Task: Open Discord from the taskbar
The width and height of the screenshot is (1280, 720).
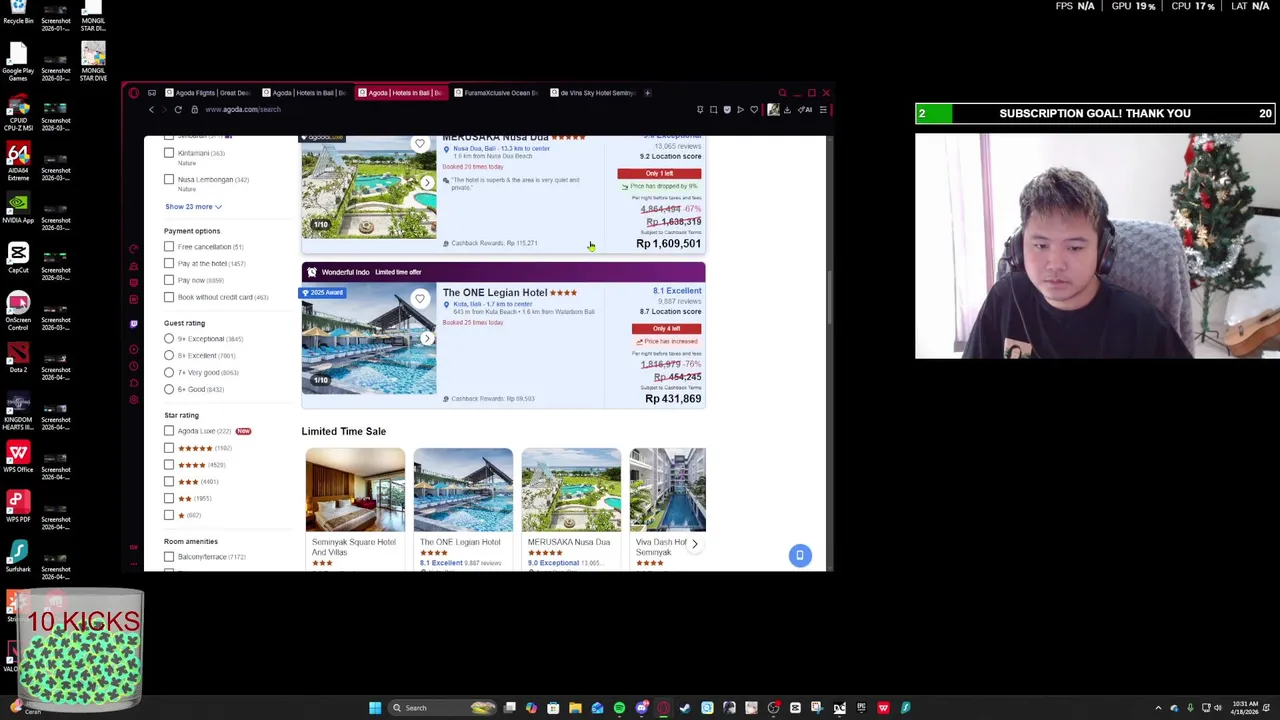Action: (x=641, y=708)
